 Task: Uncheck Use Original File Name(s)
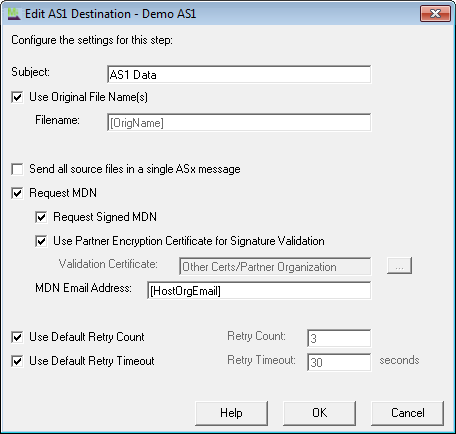click(17, 97)
